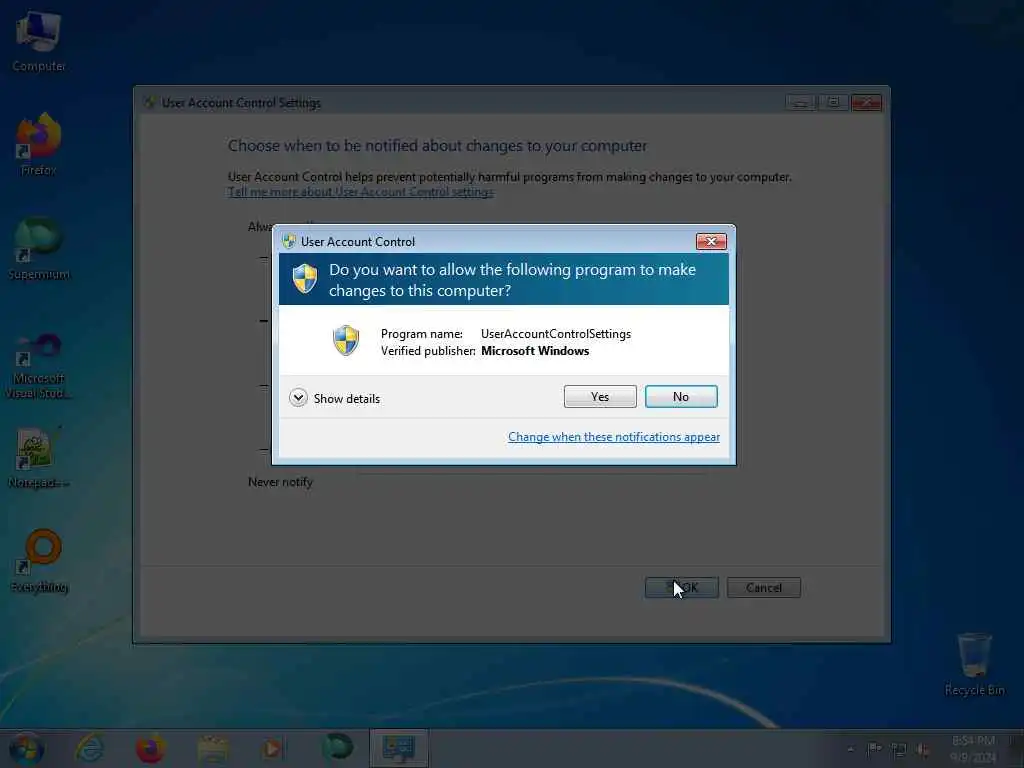Select the Supermium desktop shortcut

click(39, 249)
